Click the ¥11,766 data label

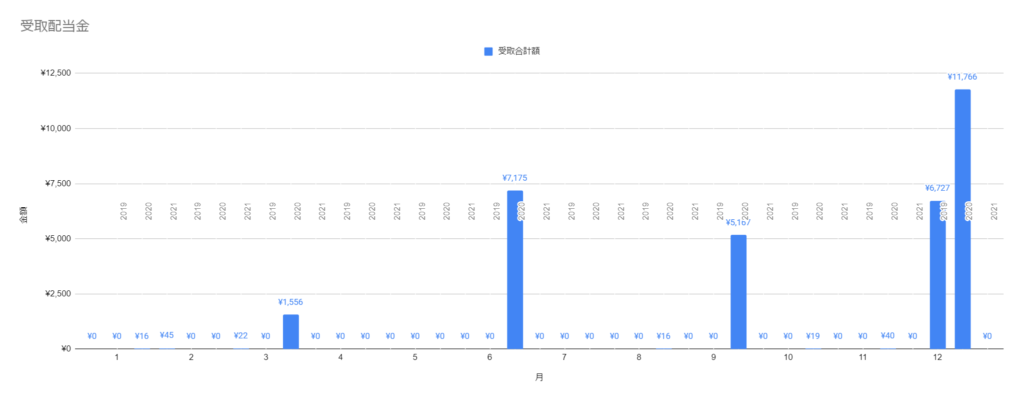963,76
